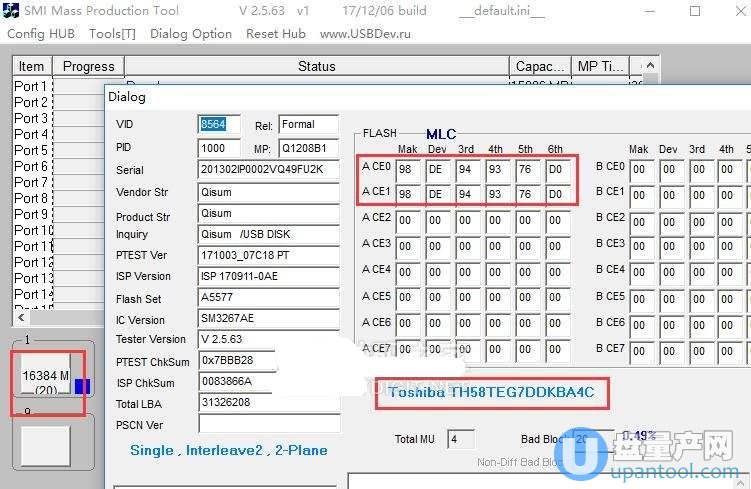Click the Total MU field showing 4
The width and height of the screenshot is (751, 489).
(460, 439)
